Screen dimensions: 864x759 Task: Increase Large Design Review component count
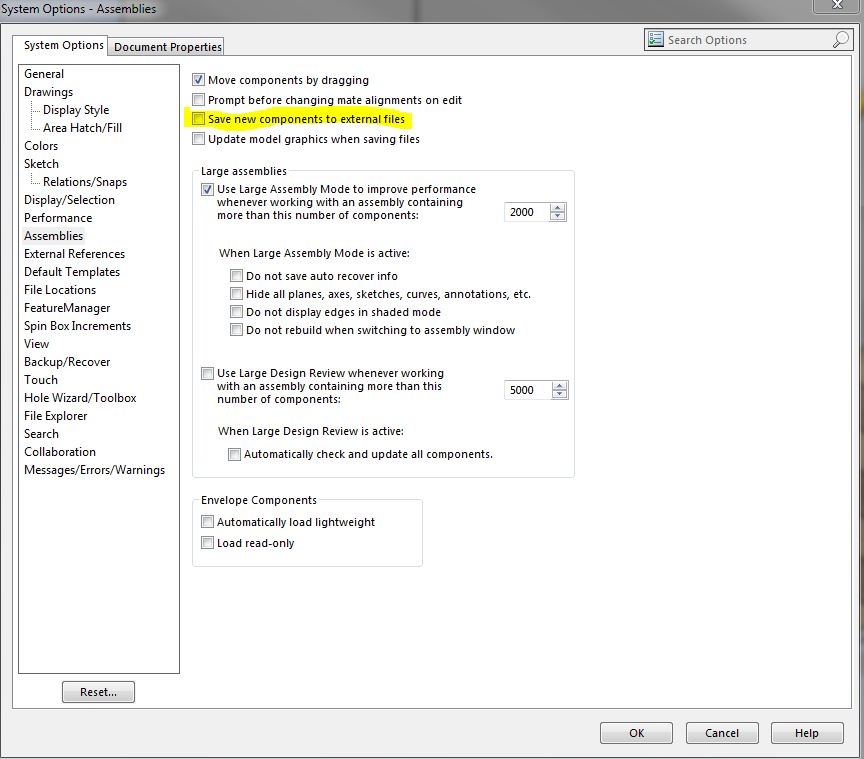(x=559, y=386)
